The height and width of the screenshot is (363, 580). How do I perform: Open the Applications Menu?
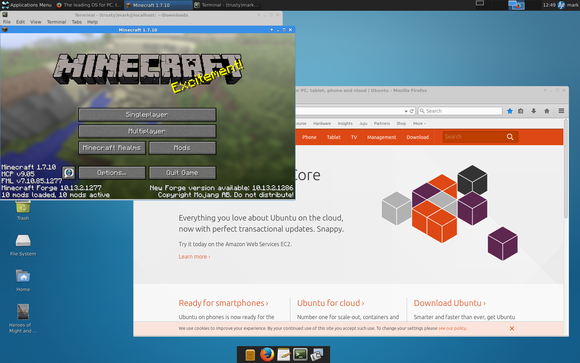(x=27, y=5)
